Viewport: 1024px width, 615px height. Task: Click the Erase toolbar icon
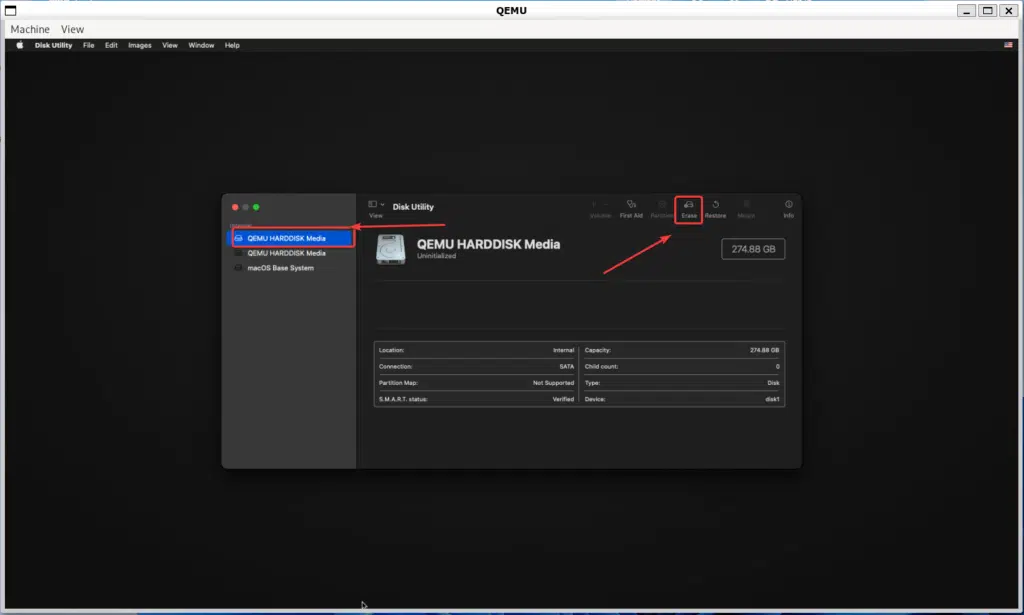point(688,205)
